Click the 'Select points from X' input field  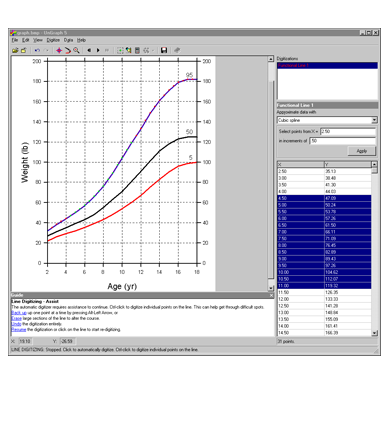tap(348, 131)
